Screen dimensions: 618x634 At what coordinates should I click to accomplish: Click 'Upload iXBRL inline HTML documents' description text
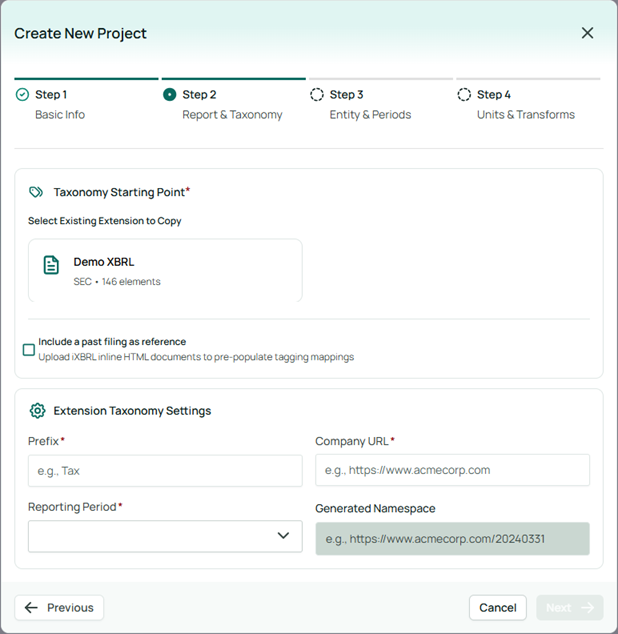click(196, 357)
